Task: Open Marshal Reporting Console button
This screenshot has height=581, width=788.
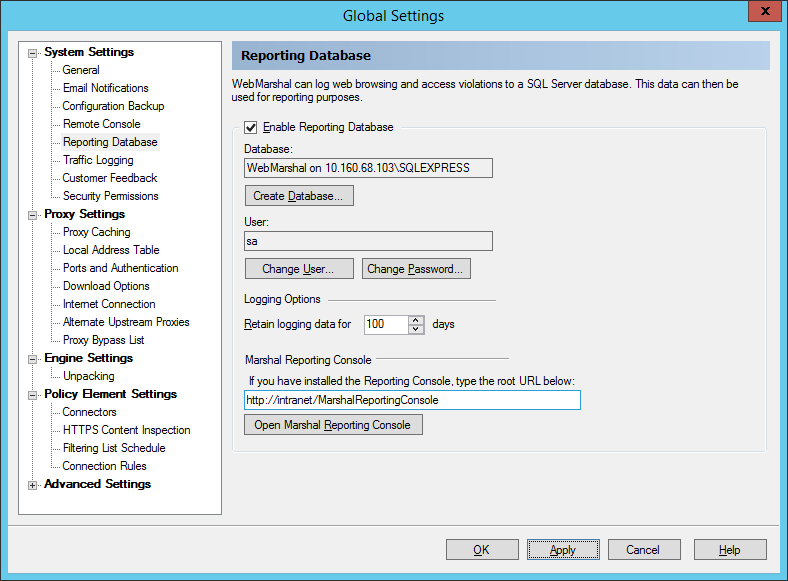Action: pos(333,425)
